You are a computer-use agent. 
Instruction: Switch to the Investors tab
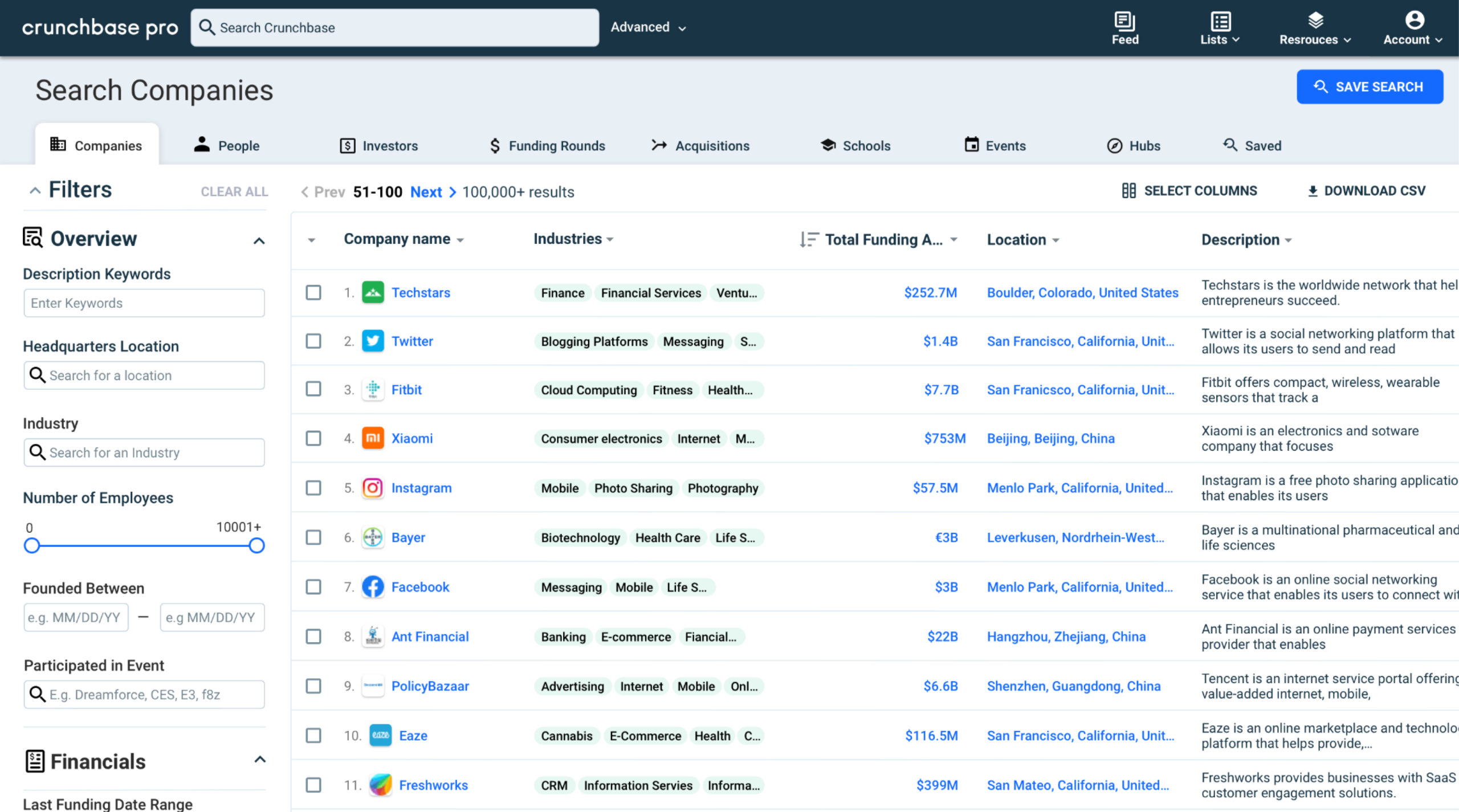pos(389,145)
